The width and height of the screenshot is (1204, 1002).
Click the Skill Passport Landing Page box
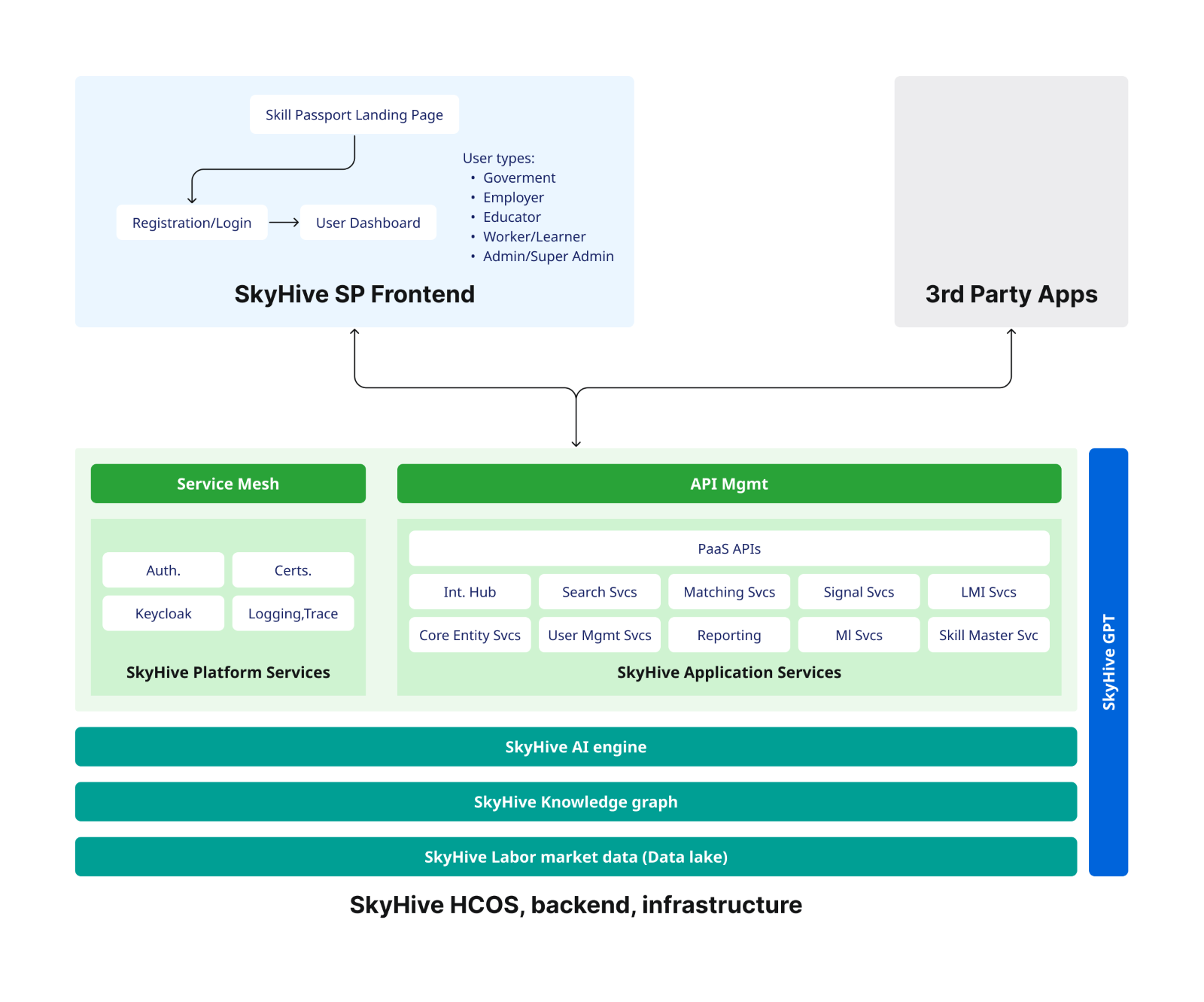[x=354, y=114]
